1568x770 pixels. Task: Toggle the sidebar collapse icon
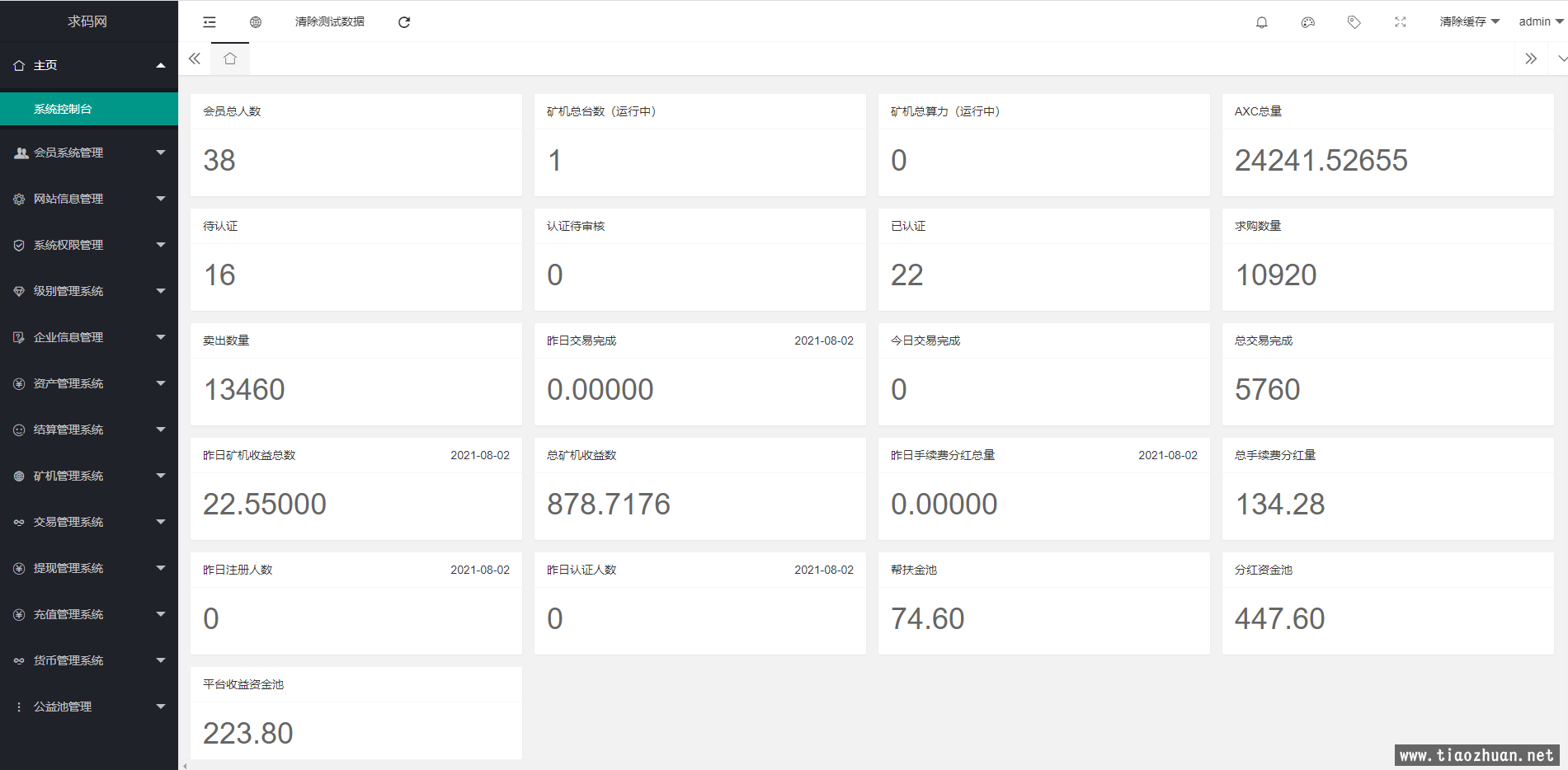[210, 22]
